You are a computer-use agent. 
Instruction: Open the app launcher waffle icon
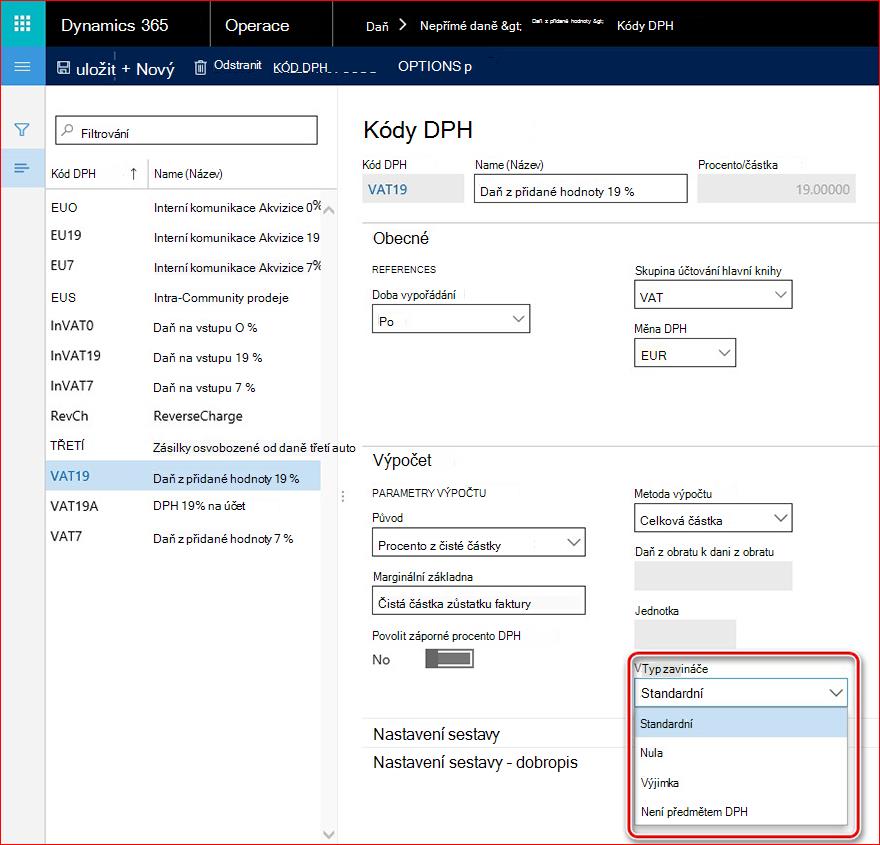click(22, 24)
